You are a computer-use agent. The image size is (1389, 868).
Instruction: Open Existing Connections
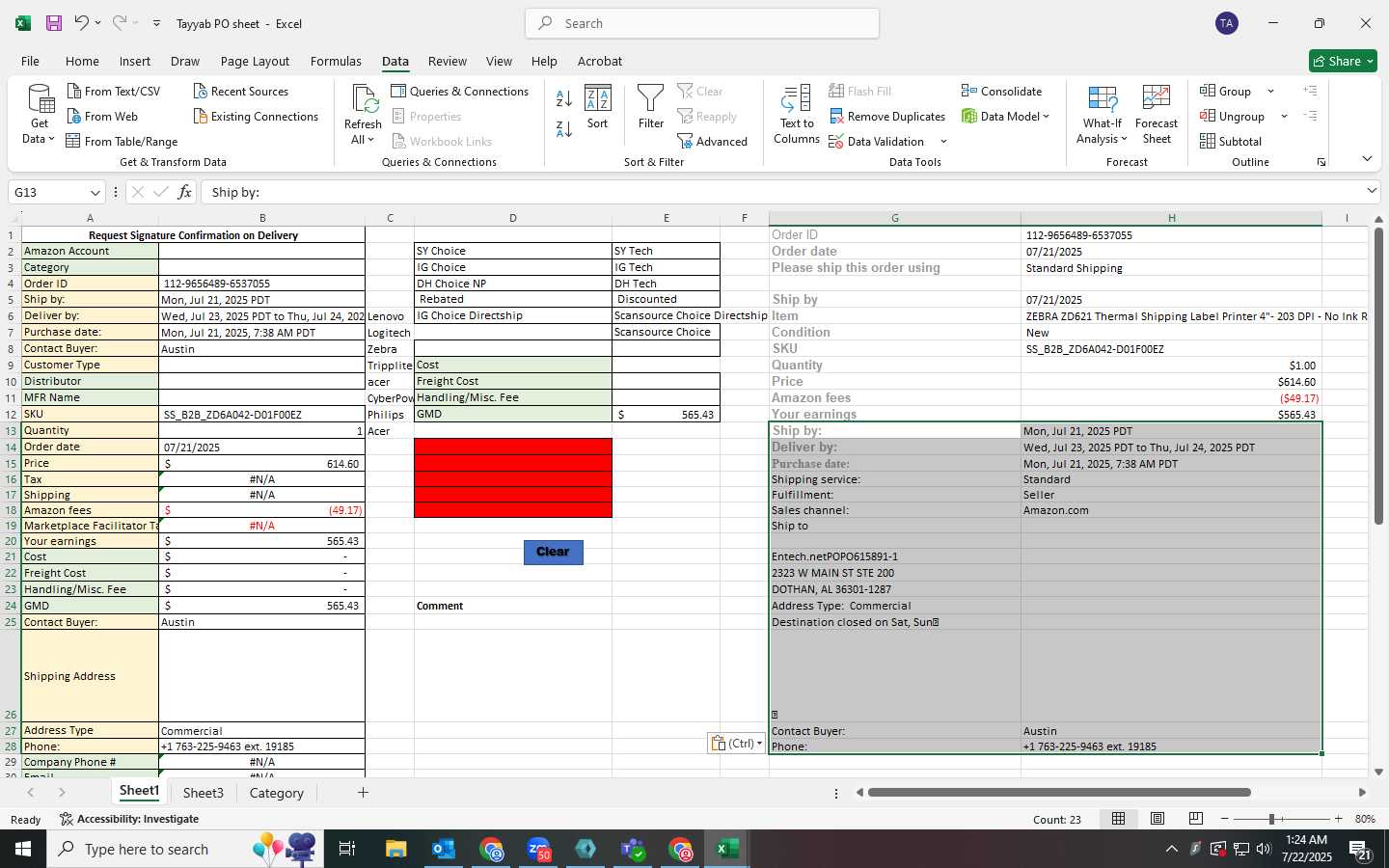pyautogui.click(x=256, y=116)
